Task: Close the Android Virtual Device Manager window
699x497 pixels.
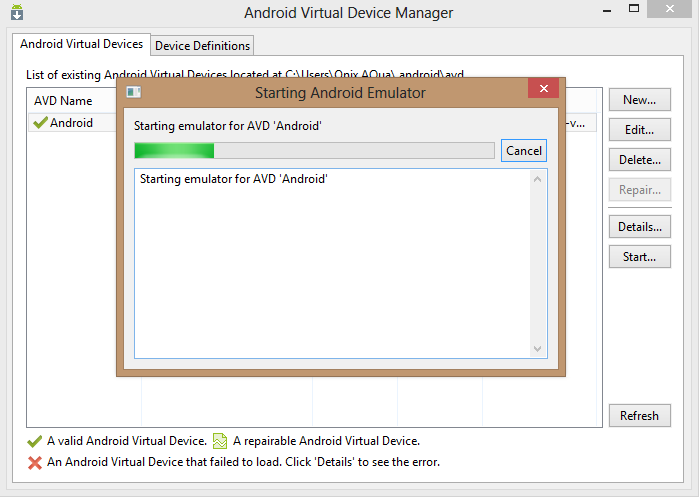Action: pyautogui.click(x=670, y=8)
